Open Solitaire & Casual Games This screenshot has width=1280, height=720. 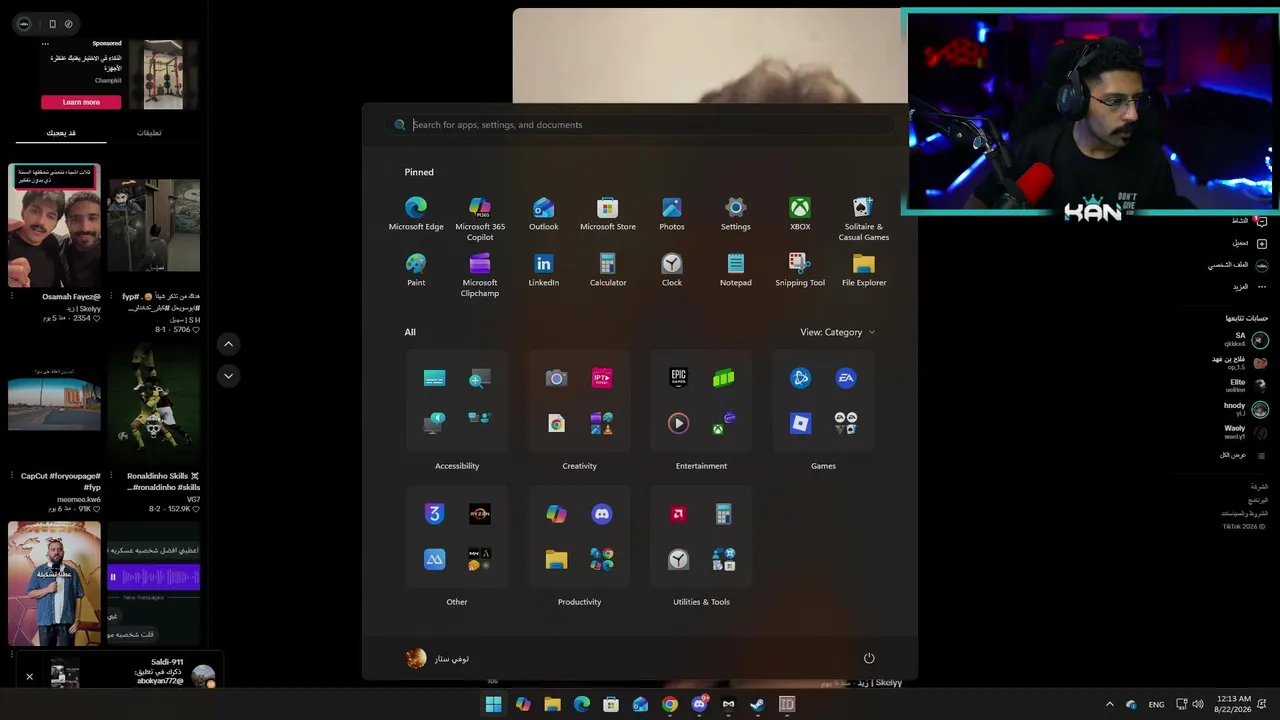[864, 219]
